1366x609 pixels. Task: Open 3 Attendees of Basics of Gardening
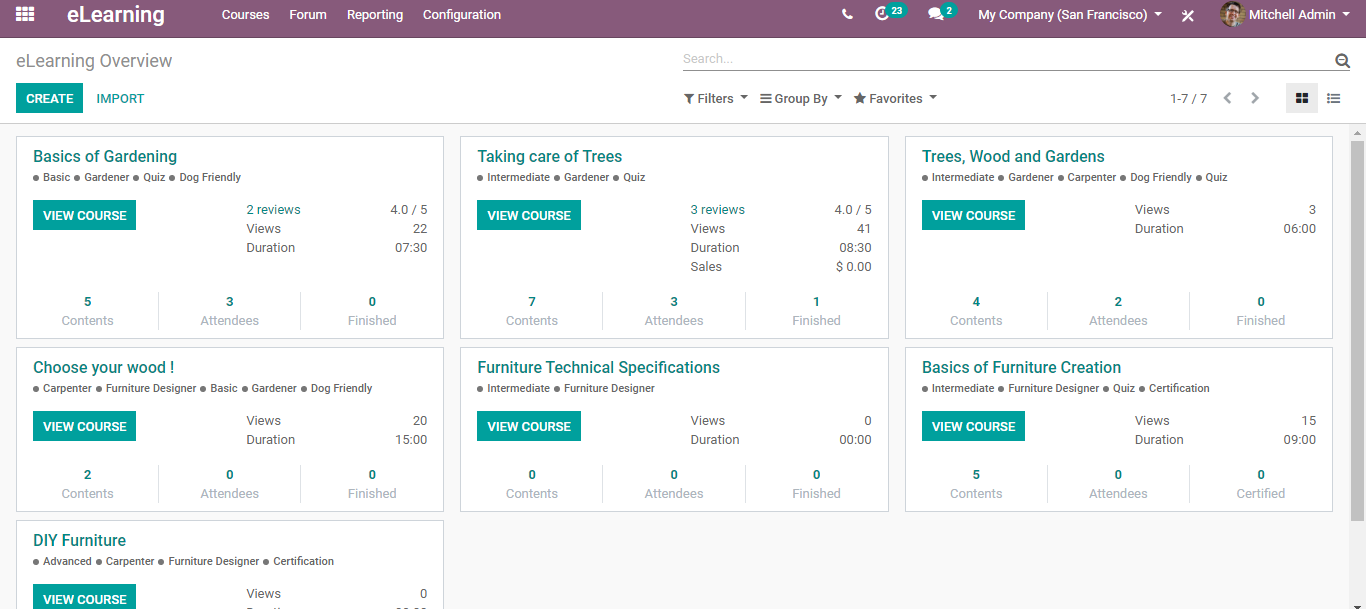point(230,311)
